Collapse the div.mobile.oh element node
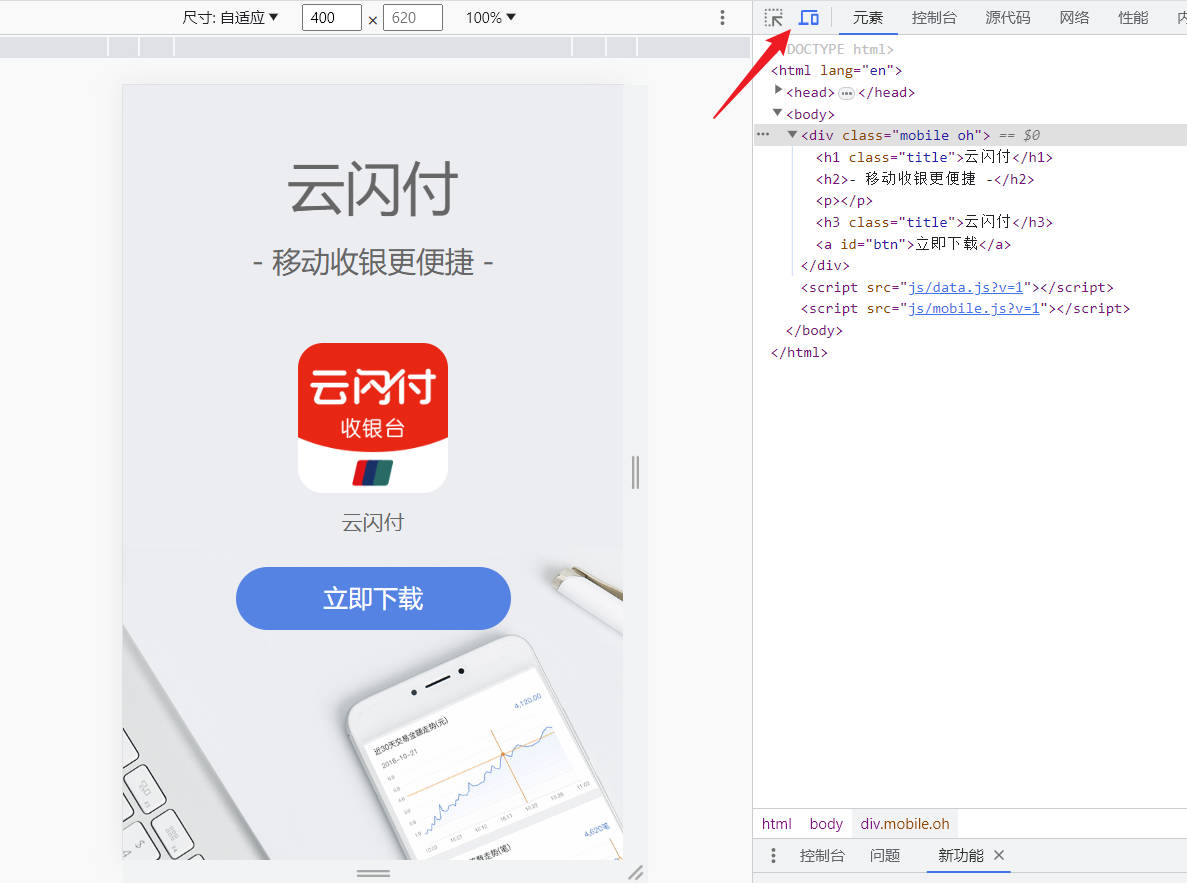The width and height of the screenshot is (1187, 883). (x=792, y=134)
